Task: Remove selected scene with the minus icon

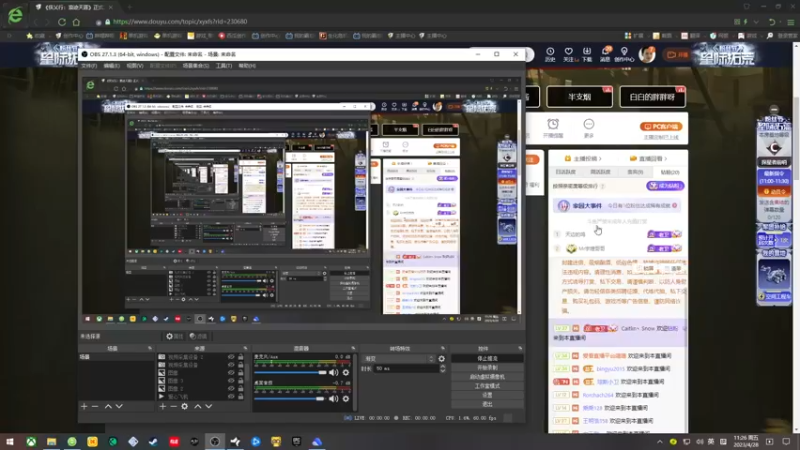Action: [x=95, y=407]
